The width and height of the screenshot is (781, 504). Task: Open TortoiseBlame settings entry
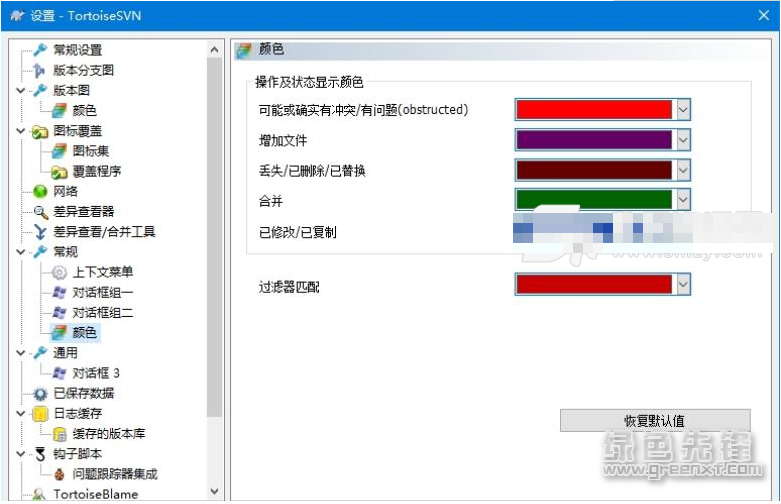(x=96, y=494)
